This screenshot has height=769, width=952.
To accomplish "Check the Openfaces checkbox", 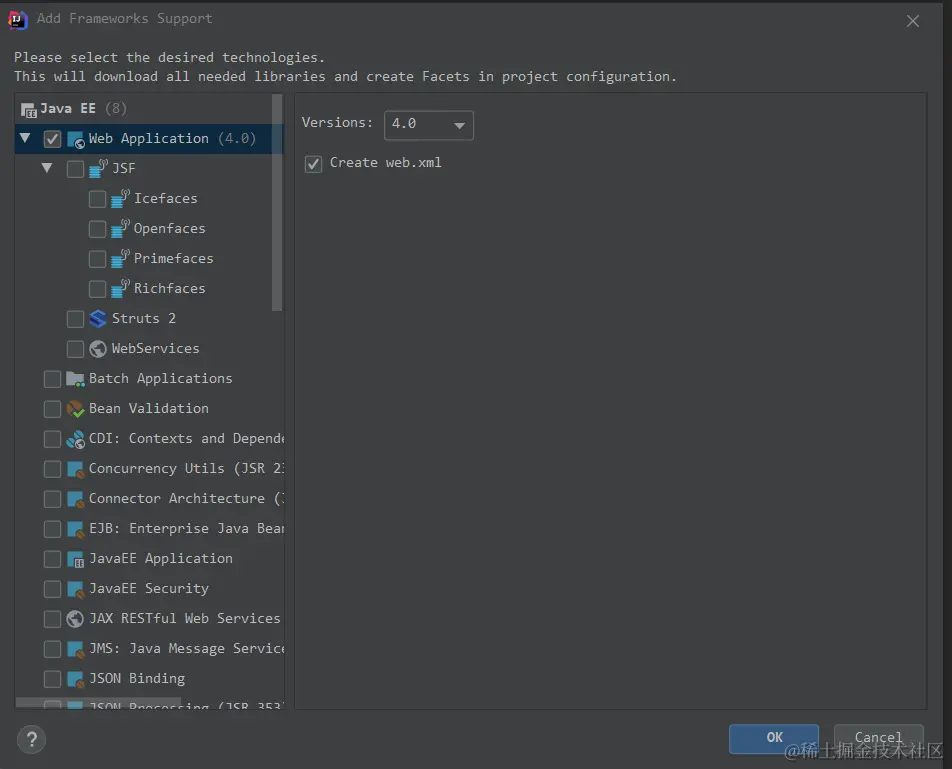I will point(97,229).
